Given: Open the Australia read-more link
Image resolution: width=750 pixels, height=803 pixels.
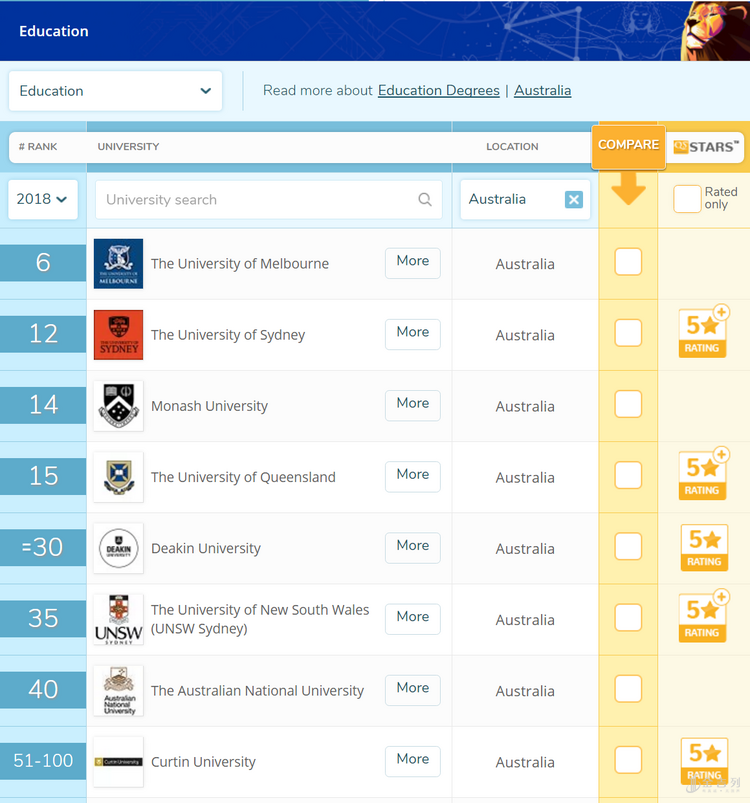Looking at the screenshot, I should coord(543,91).
